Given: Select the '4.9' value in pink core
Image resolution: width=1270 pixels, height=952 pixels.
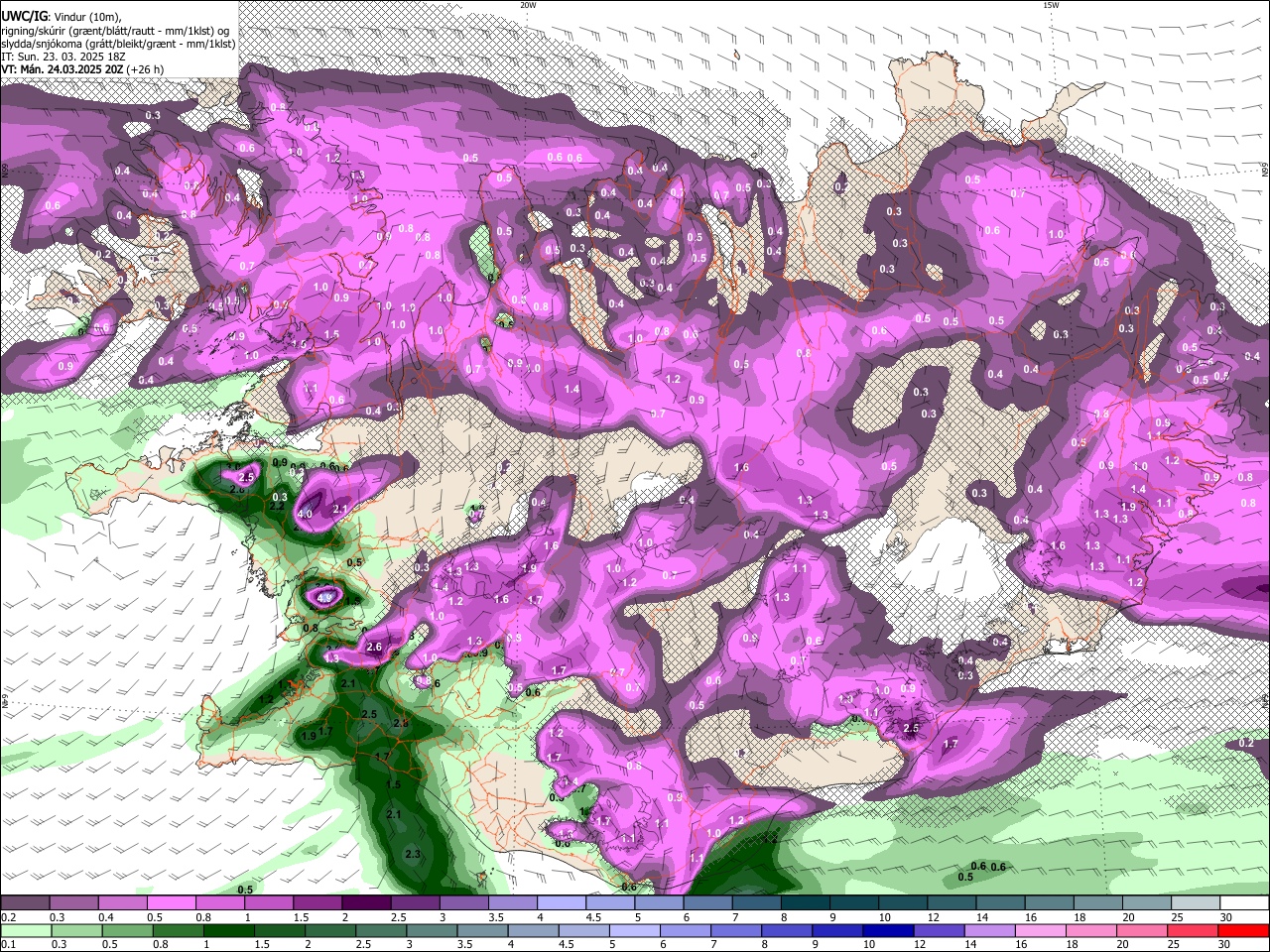Looking at the screenshot, I should (x=323, y=597).
